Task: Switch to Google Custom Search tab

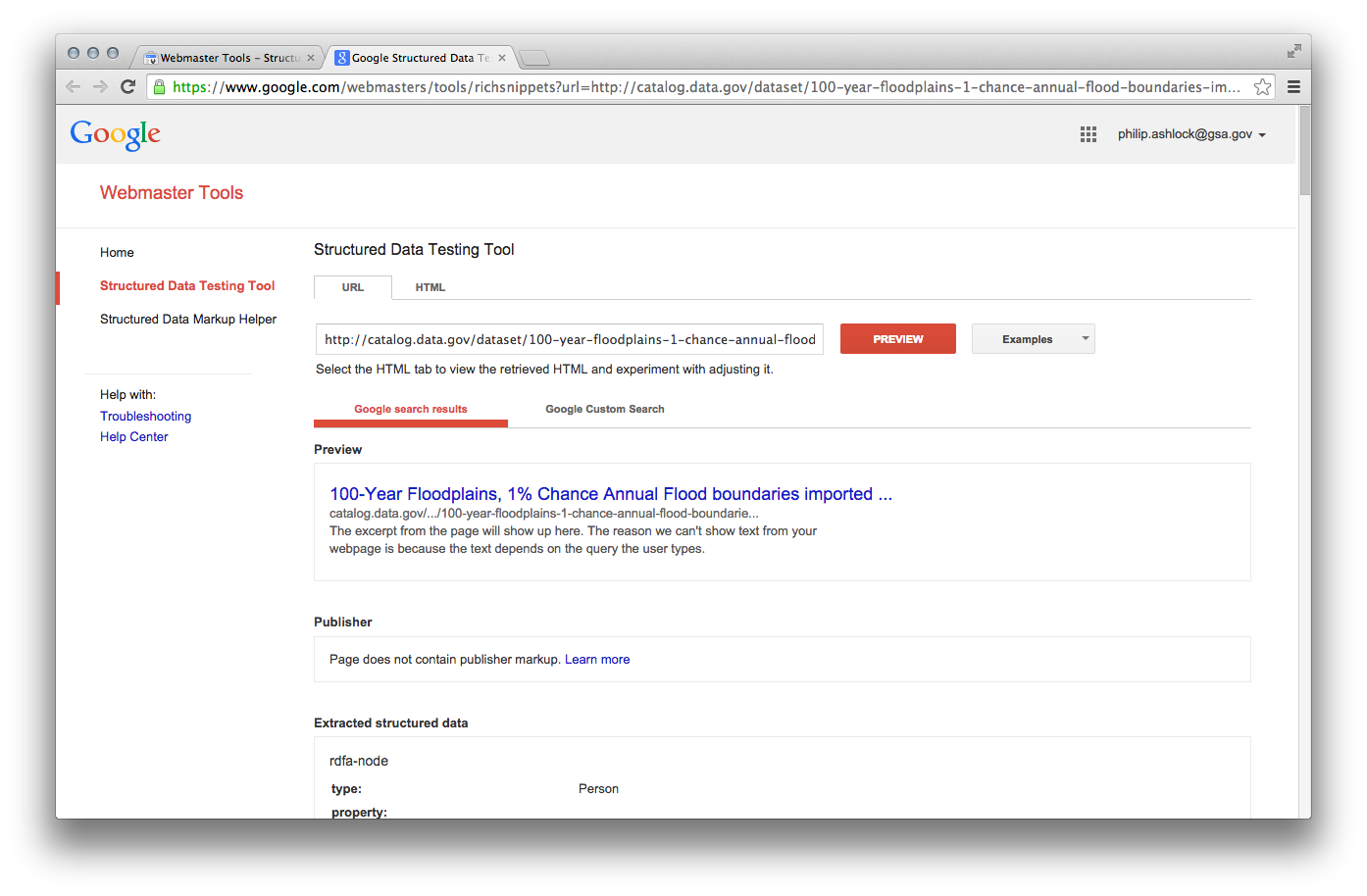Action: 605,409
